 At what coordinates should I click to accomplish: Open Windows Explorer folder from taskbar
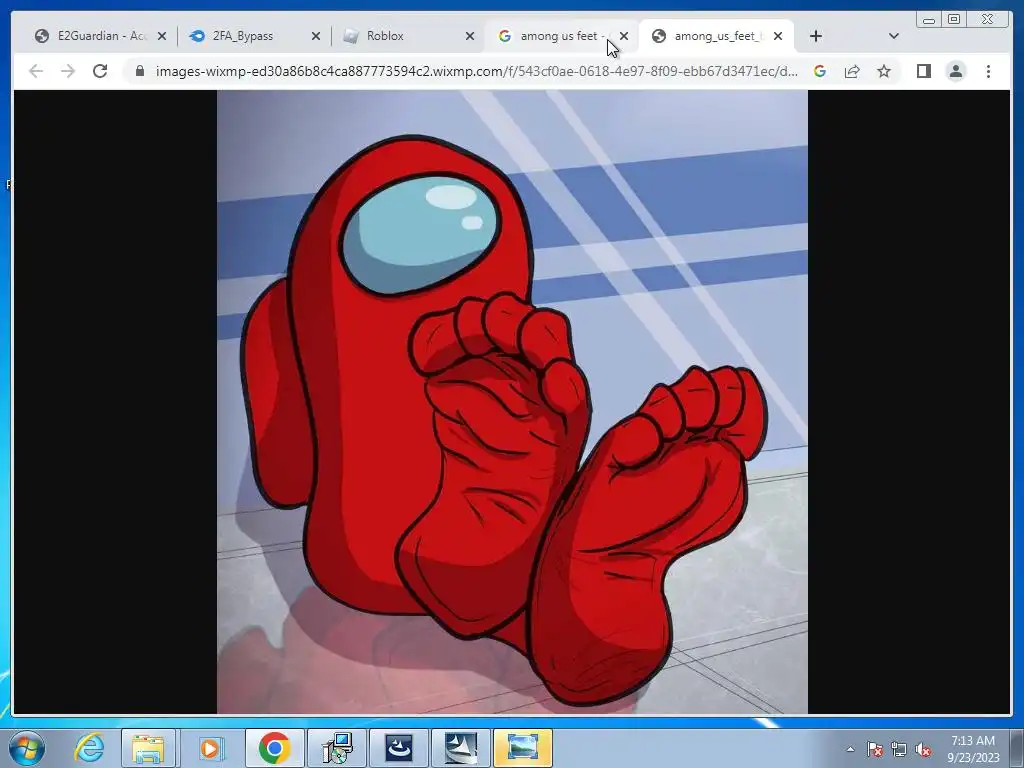point(148,748)
